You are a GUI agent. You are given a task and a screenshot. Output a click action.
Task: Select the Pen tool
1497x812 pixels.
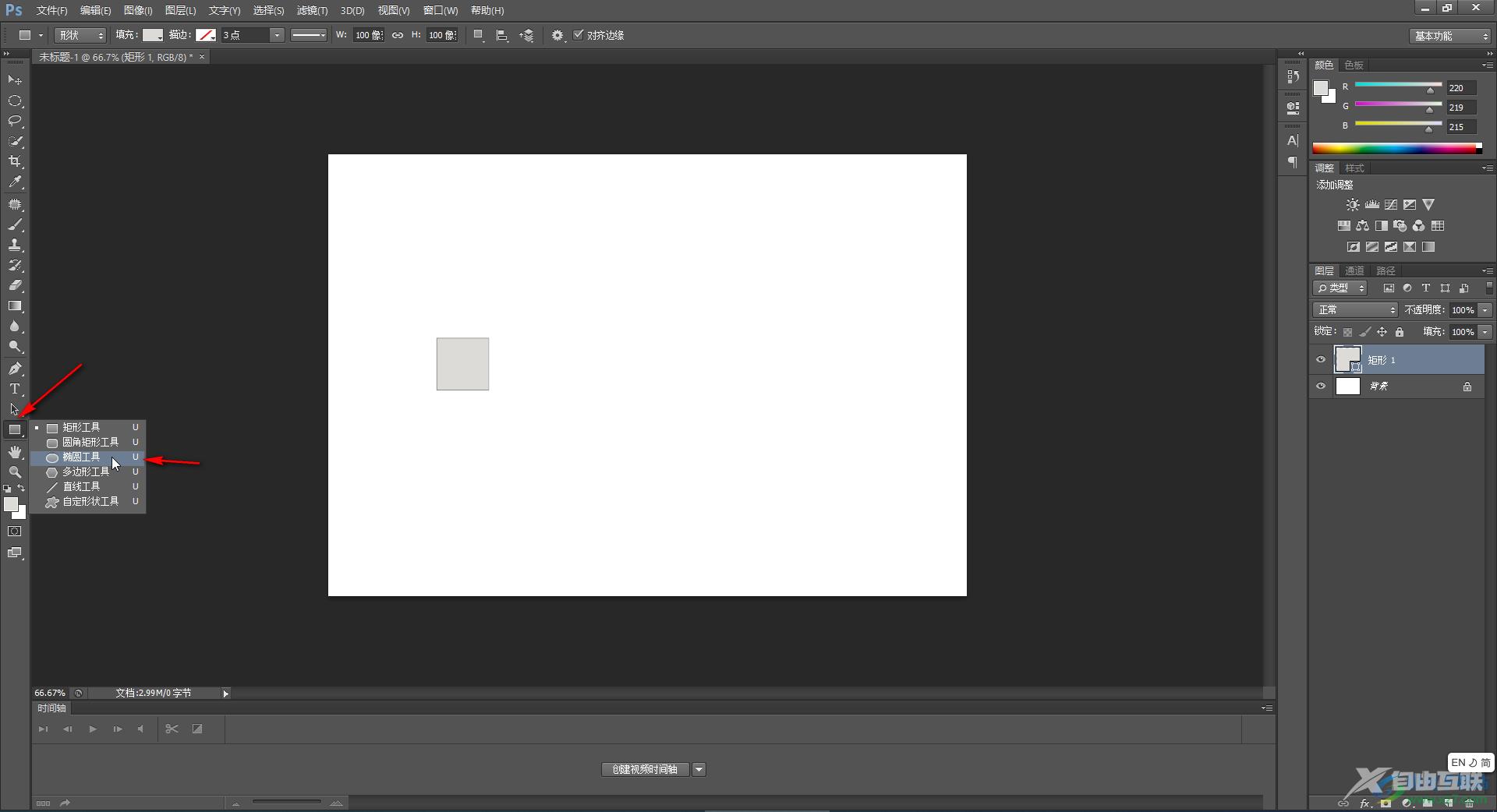[x=15, y=369]
